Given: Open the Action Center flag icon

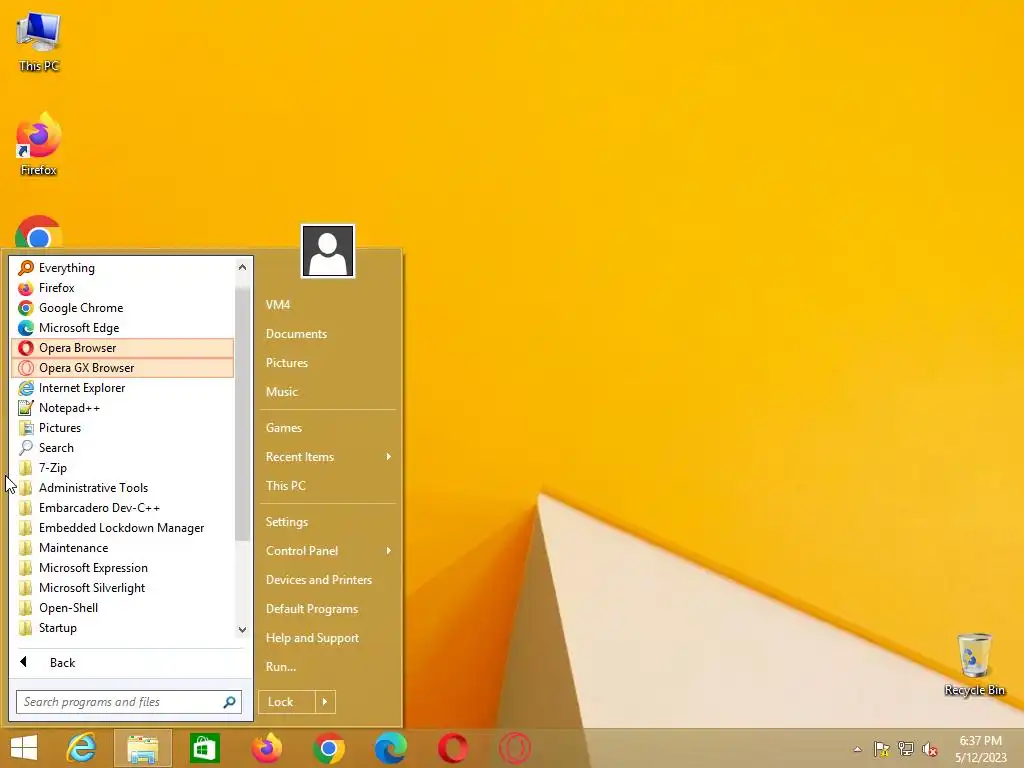Looking at the screenshot, I should pos(882,749).
